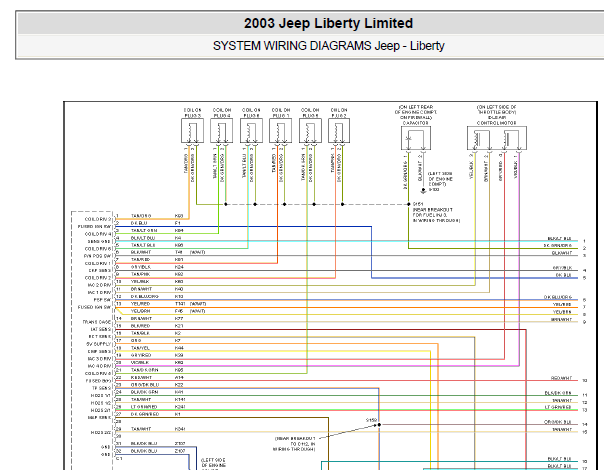Click the "TAN/YEL" wire label on pin 18

pyautogui.click(x=140, y=348)
